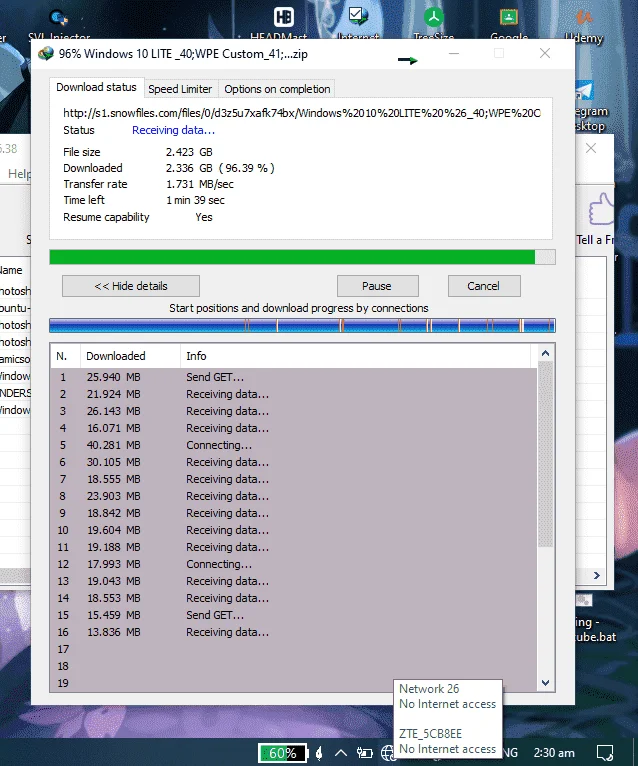Open the SVL Injector desktop icon
Screen dimensions: 638x766
pyautogui.click(x=59, y=19)
